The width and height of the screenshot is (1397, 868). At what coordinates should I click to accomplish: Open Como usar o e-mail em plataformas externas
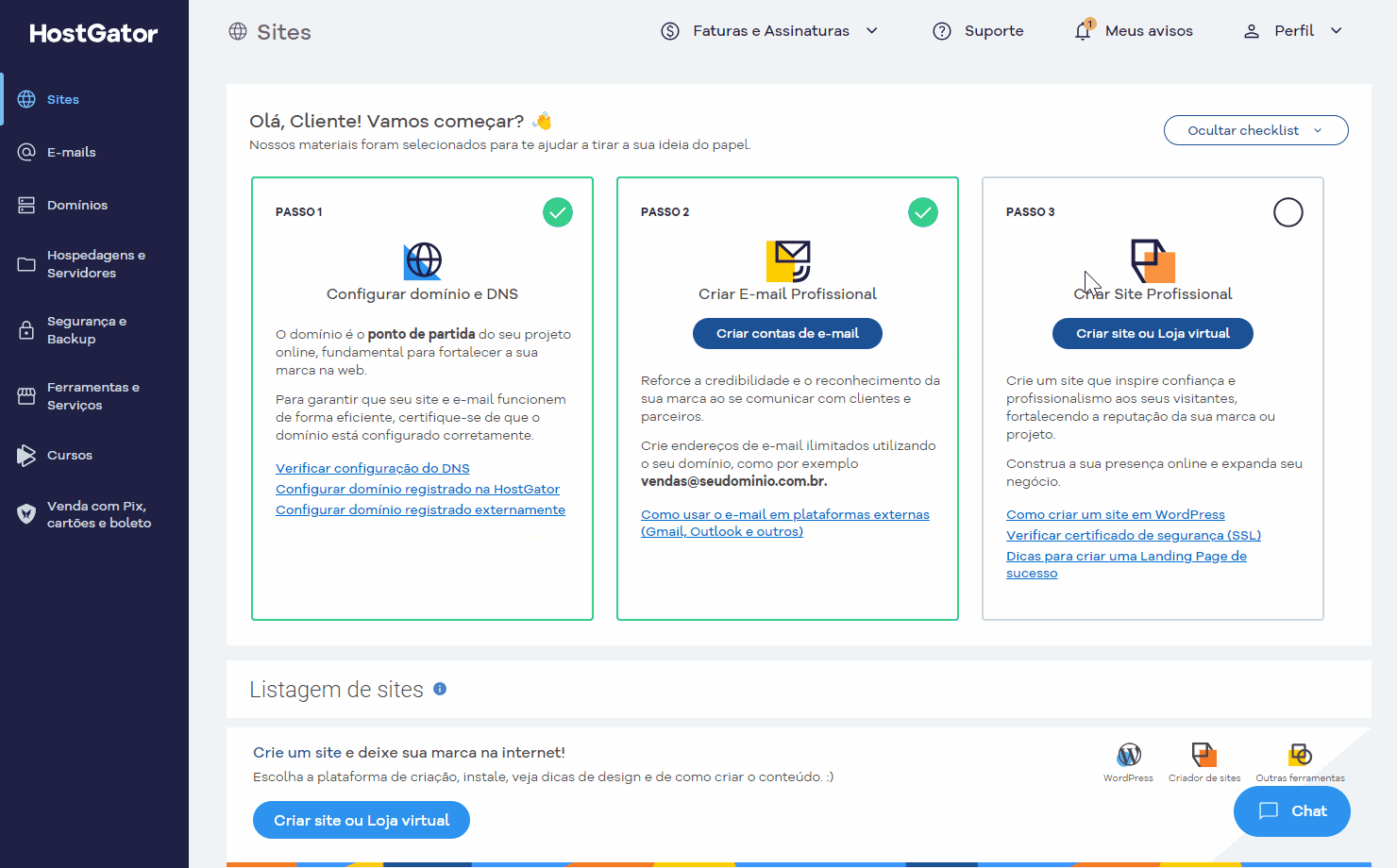pos(785,523)
